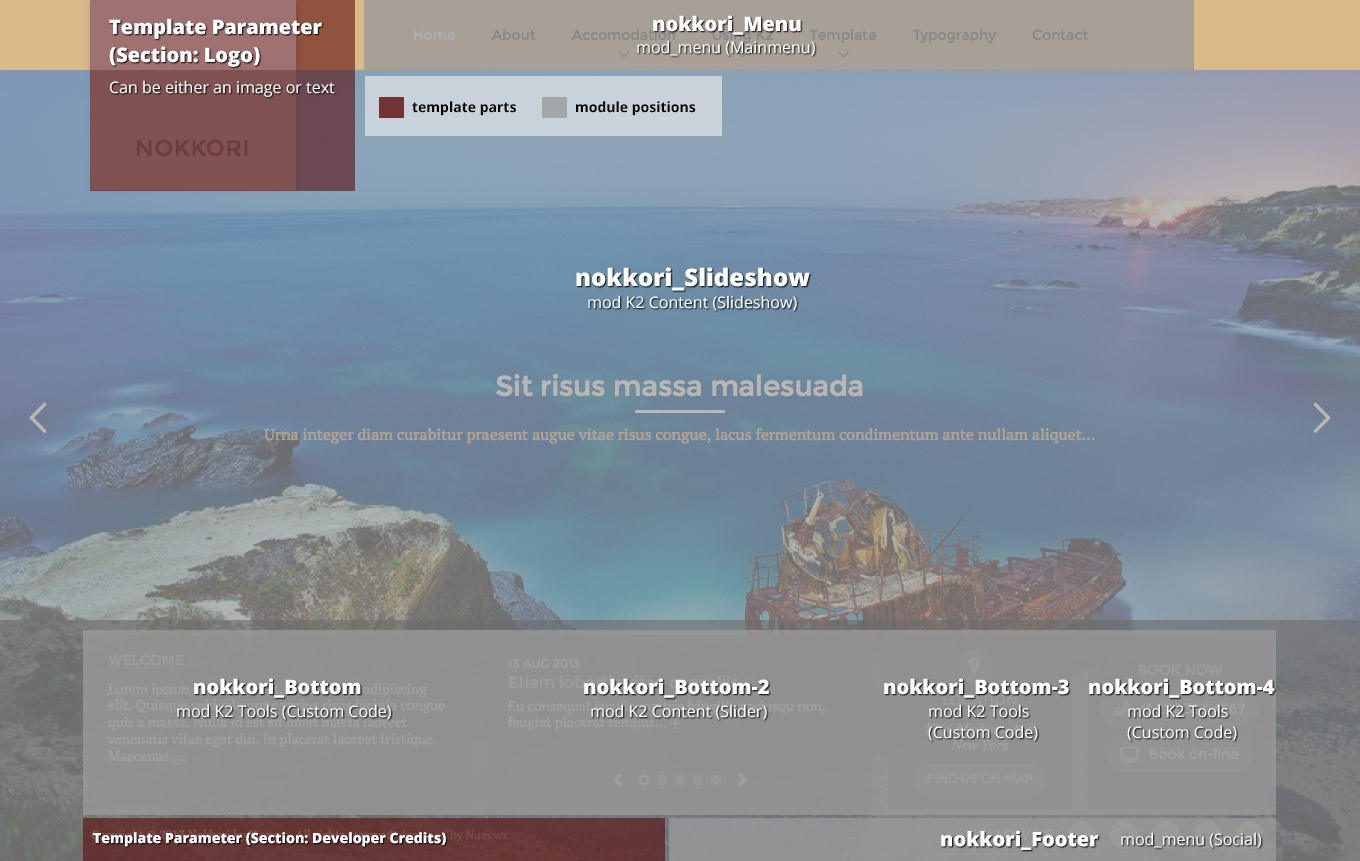Click the nokkori_Slideshow position label
This screenshot has width=1360, height=861.
coord(692,278)
